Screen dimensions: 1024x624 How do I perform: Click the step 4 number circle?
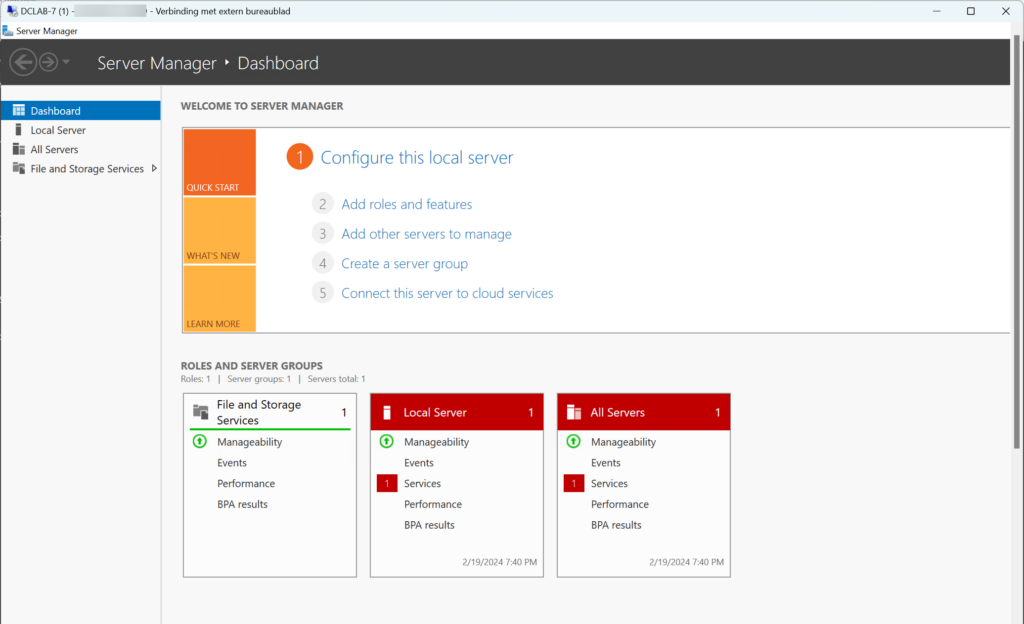[x=323, y=263]
